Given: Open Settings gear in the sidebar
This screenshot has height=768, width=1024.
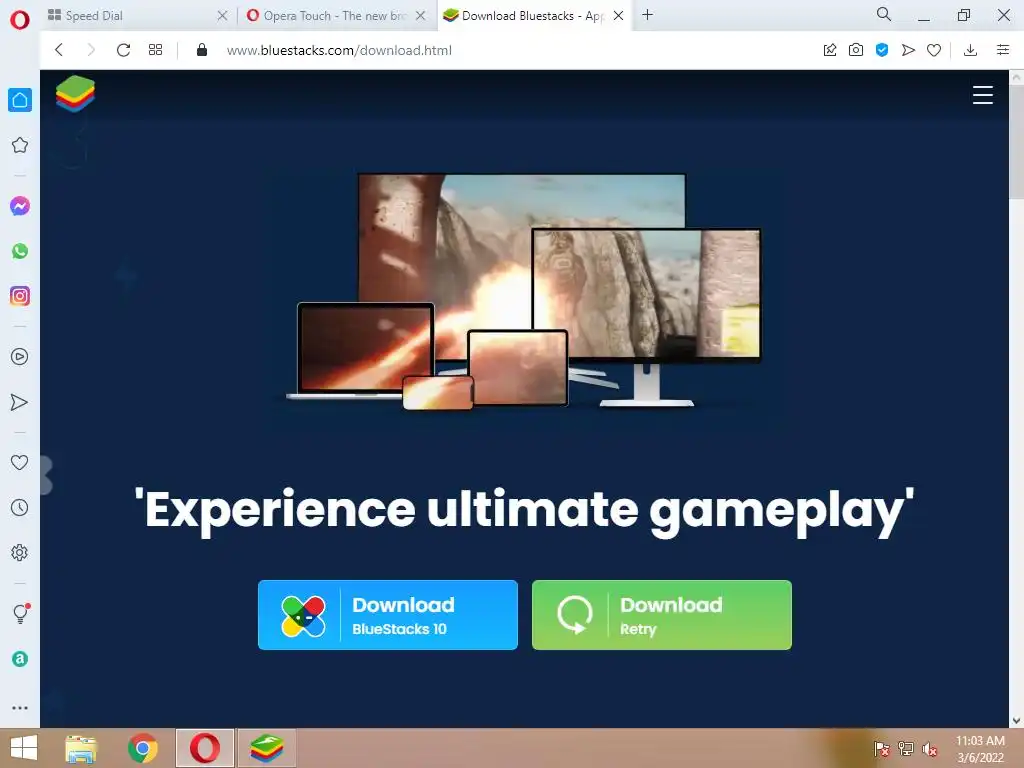Looking at the screenshot, I should point(20,552).
